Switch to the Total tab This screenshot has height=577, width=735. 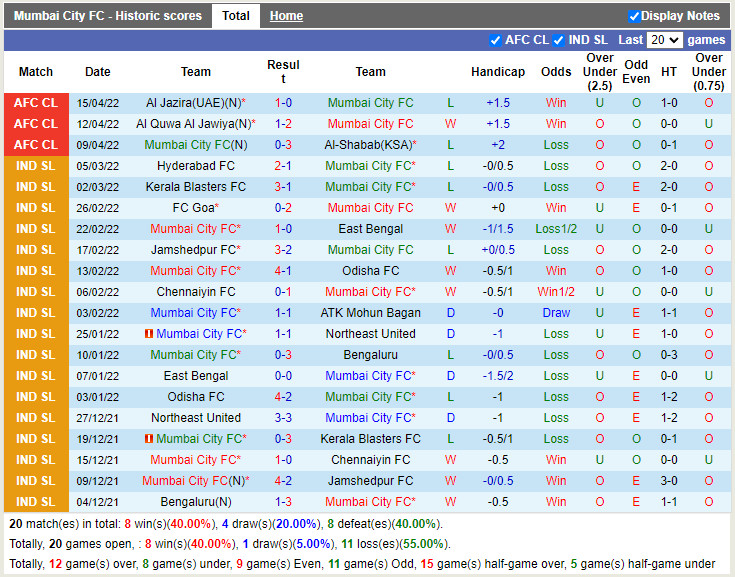pos(236,16)
